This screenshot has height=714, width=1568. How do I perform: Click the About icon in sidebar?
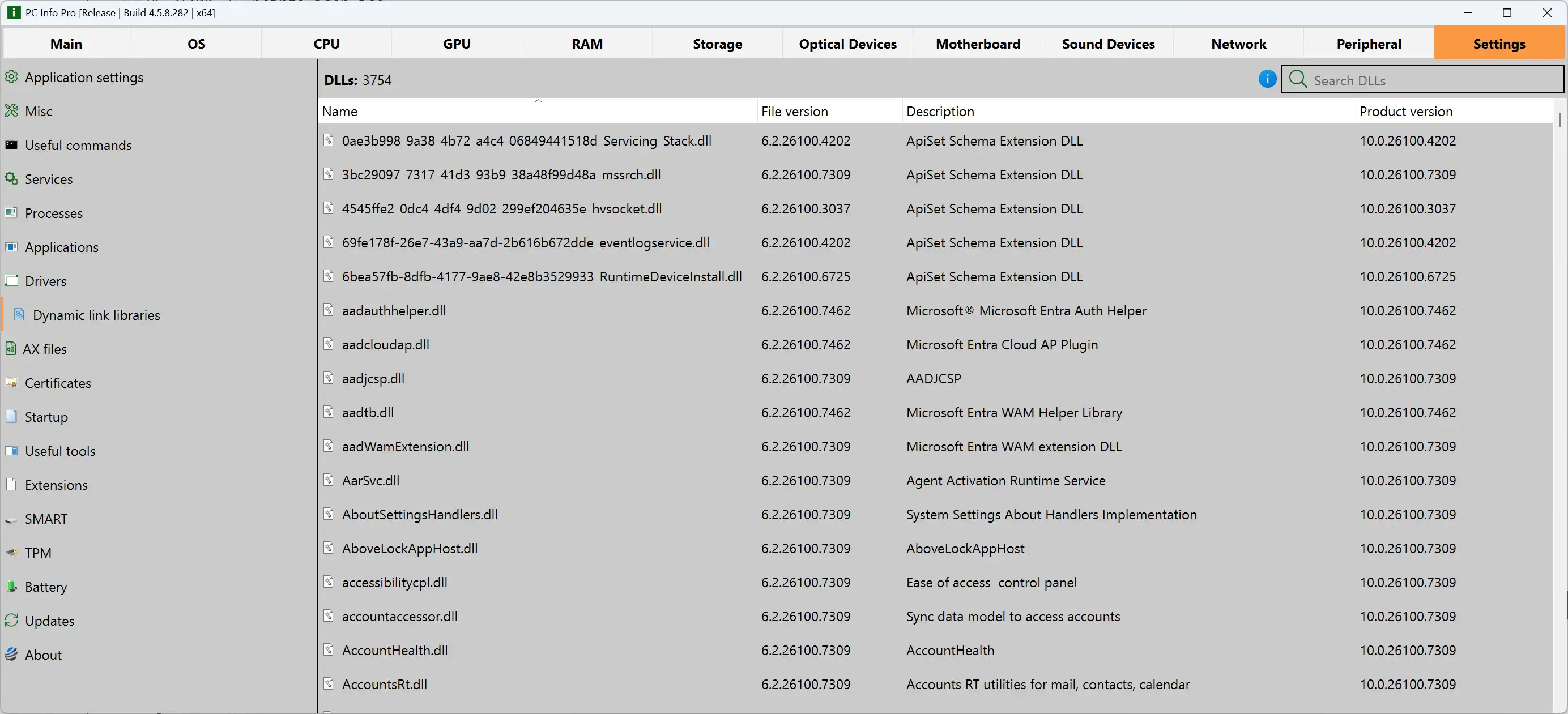click(x=11, y=655)
